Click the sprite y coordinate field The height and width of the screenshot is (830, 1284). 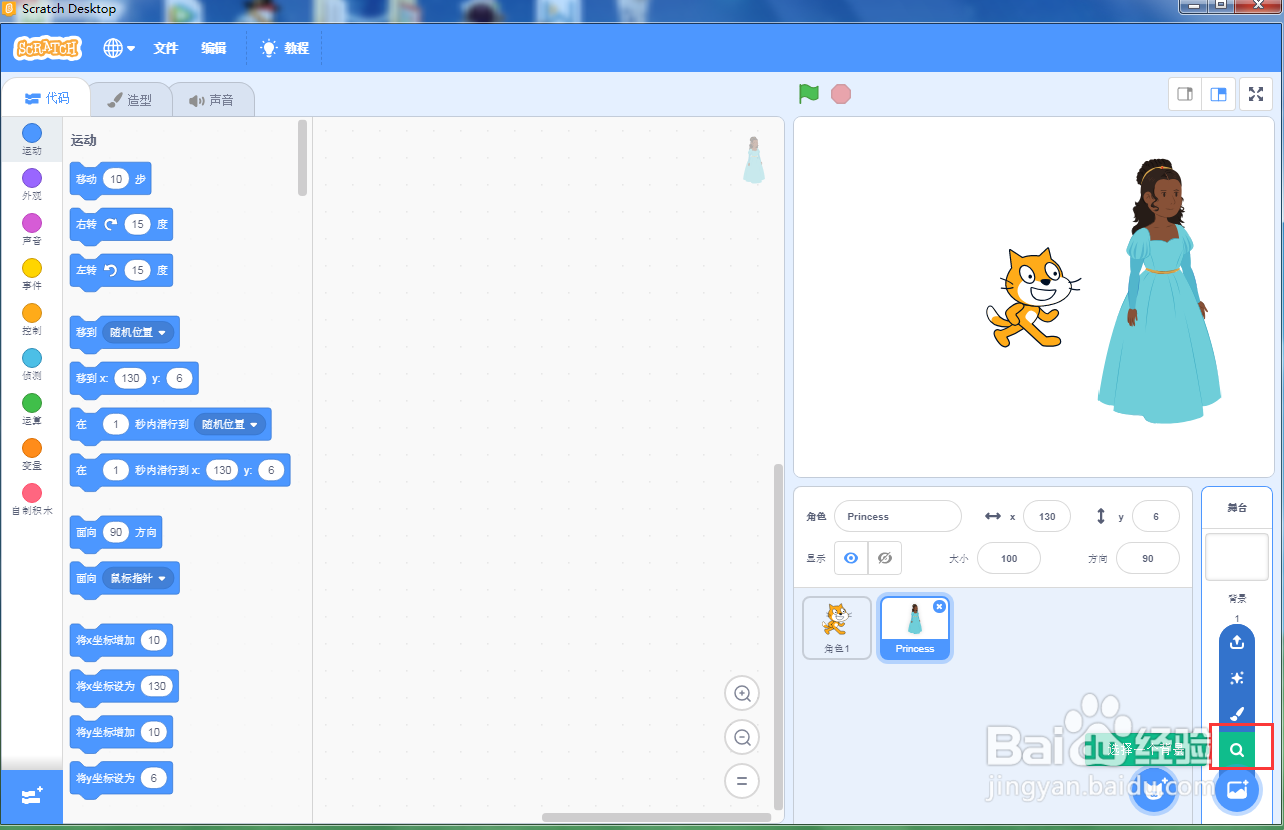(x=1156, y=517)
